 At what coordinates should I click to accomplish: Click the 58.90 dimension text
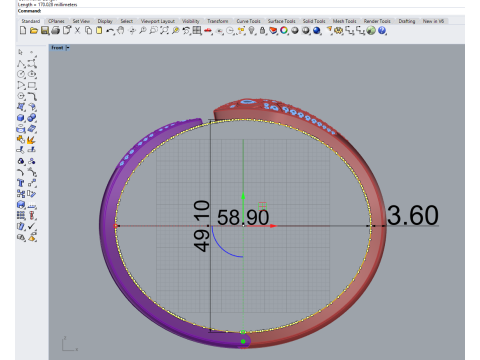[x=243, y=217]
